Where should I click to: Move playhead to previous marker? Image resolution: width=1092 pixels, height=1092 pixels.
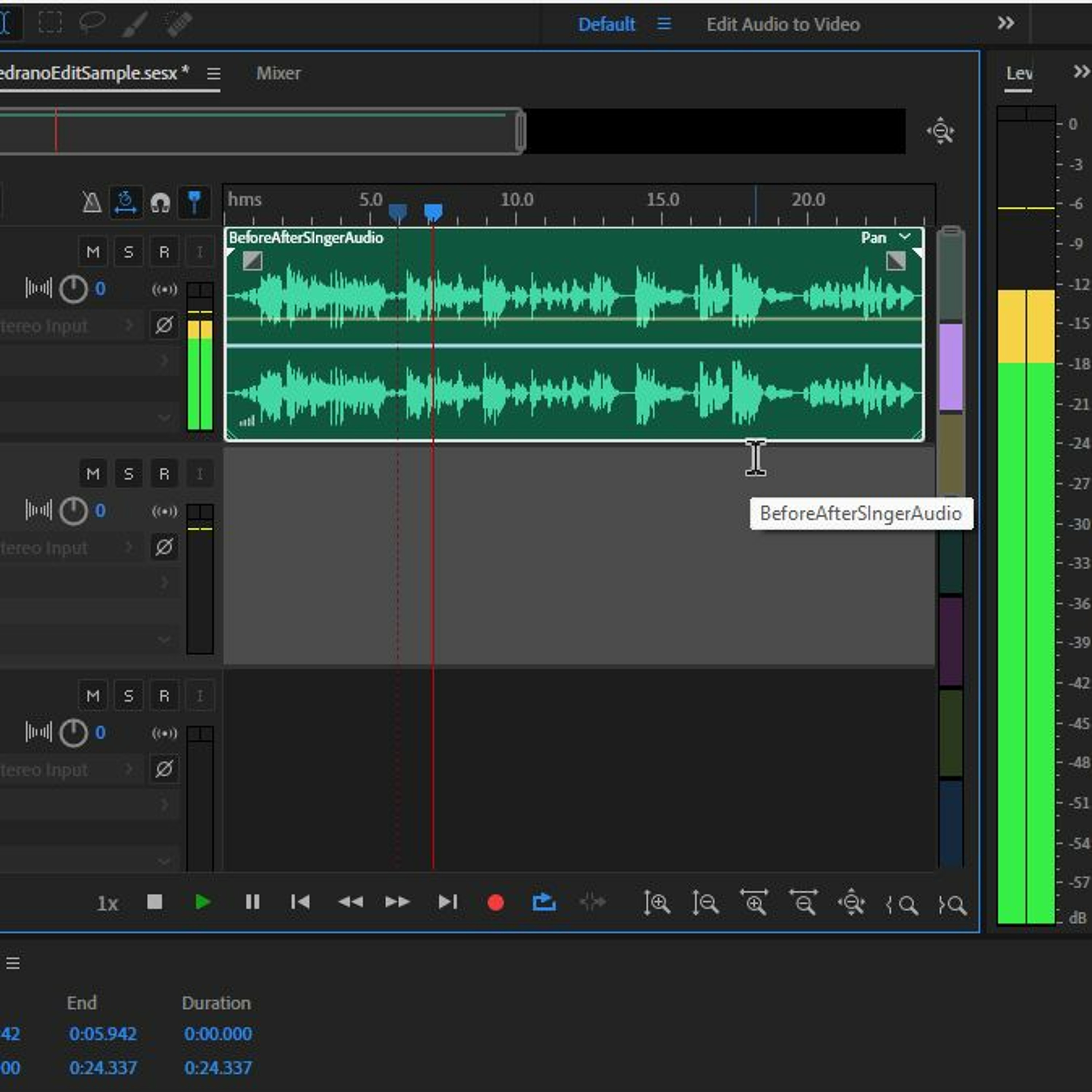[x=300, y=902]
